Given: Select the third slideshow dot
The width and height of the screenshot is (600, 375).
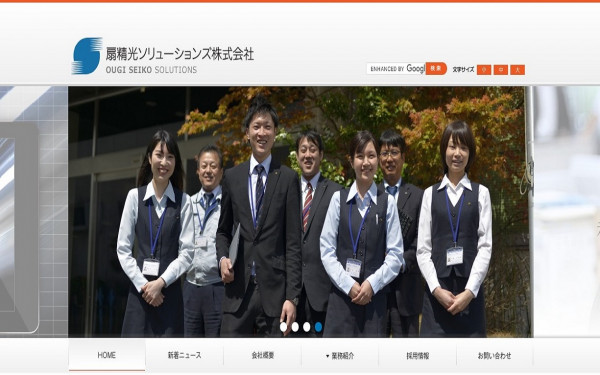Looking at the screenshot, I should 307,327.
